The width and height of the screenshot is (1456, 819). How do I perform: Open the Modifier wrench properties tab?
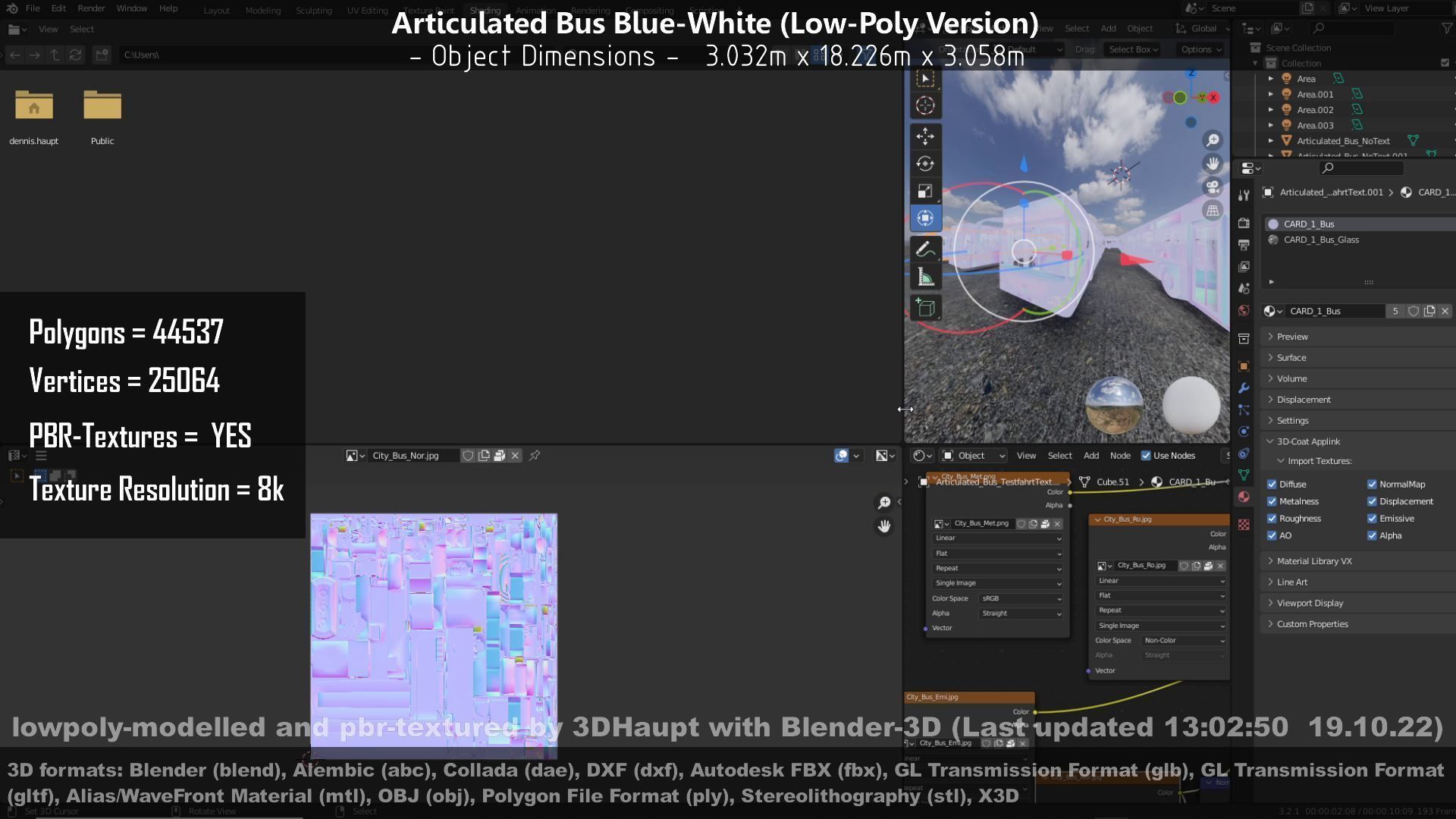click(1244, 388)
